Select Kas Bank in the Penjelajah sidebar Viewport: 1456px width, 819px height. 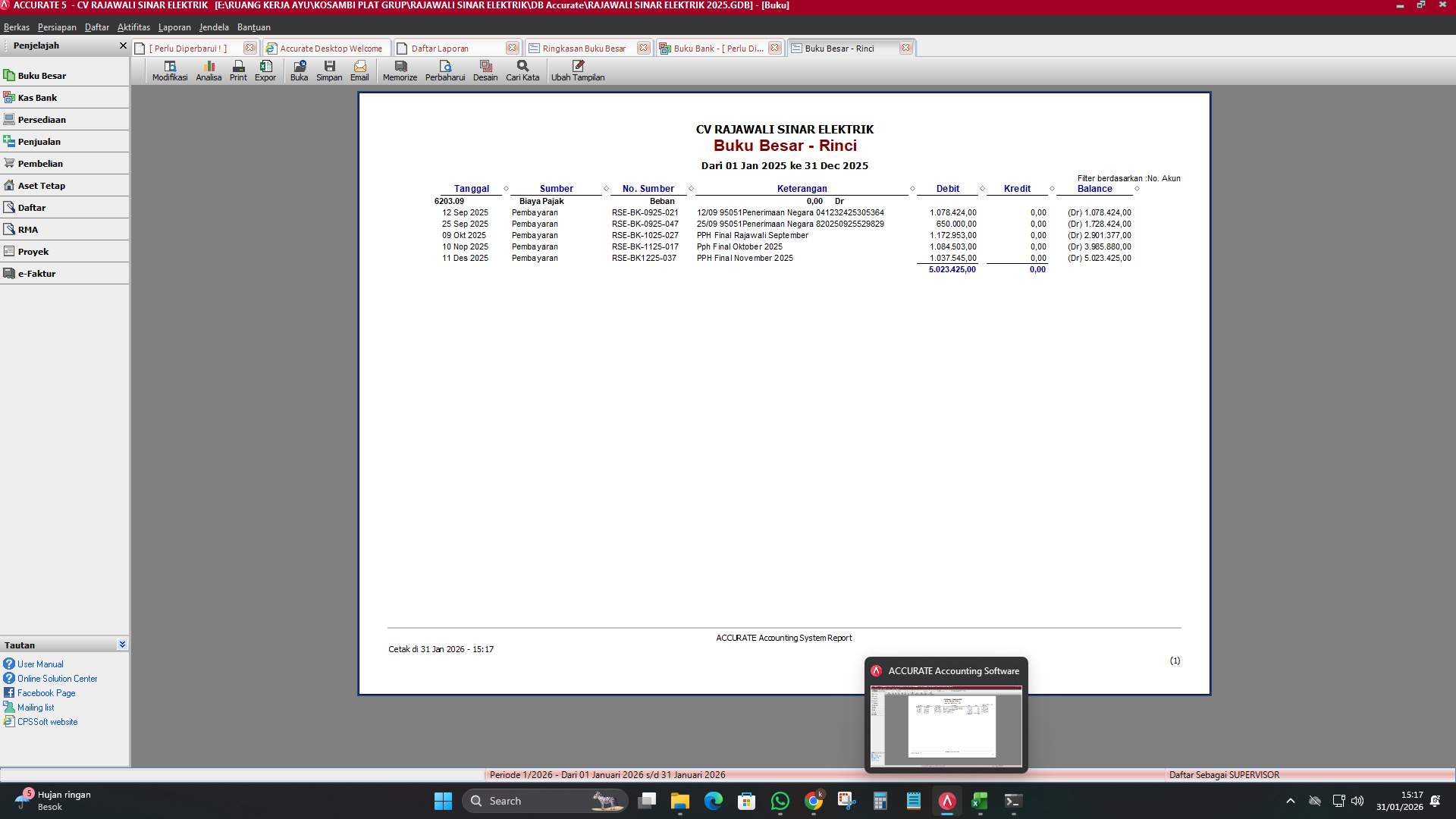[39, 97]
